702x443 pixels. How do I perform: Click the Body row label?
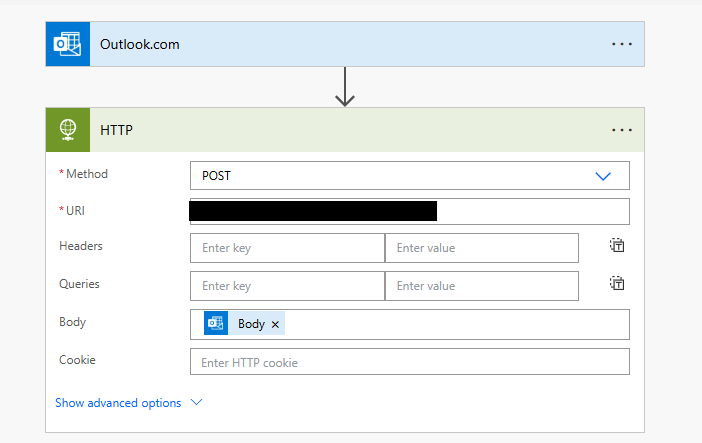pyautogui.click(x=73, y=322)
